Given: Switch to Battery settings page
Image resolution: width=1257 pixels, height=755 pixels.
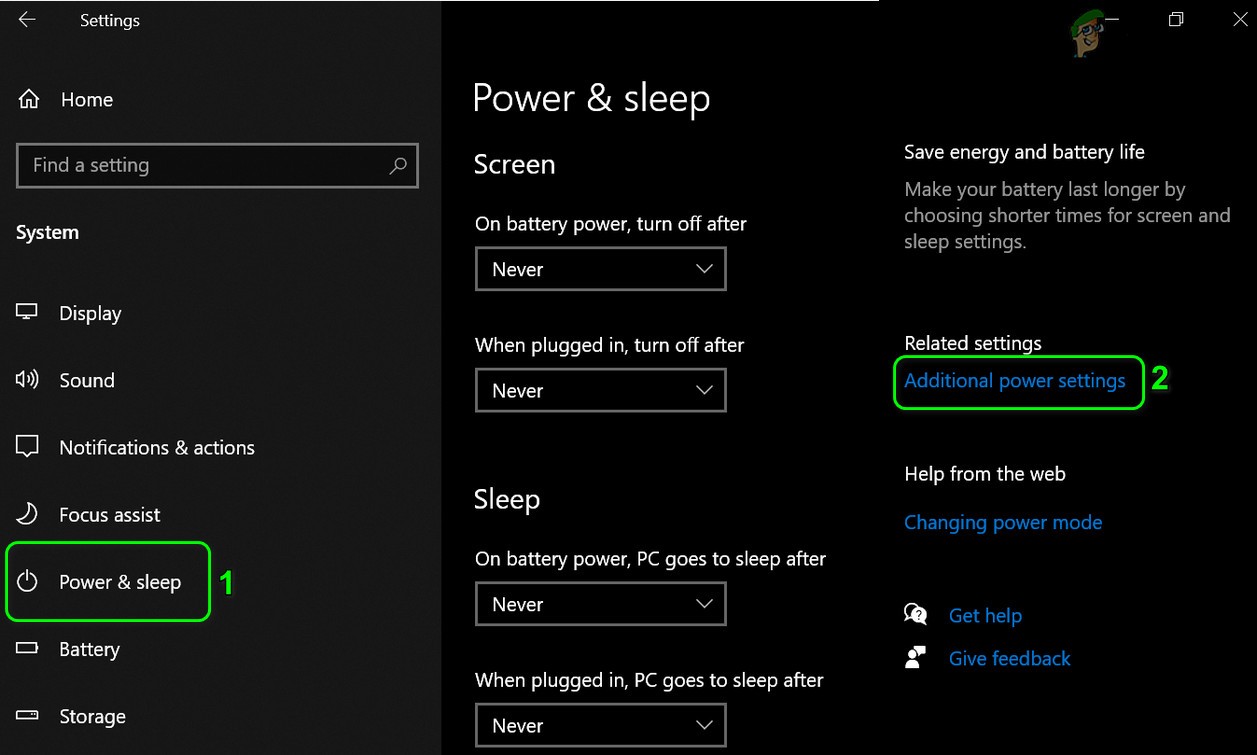Looking at the screenshot, I should tap(90, 648).
